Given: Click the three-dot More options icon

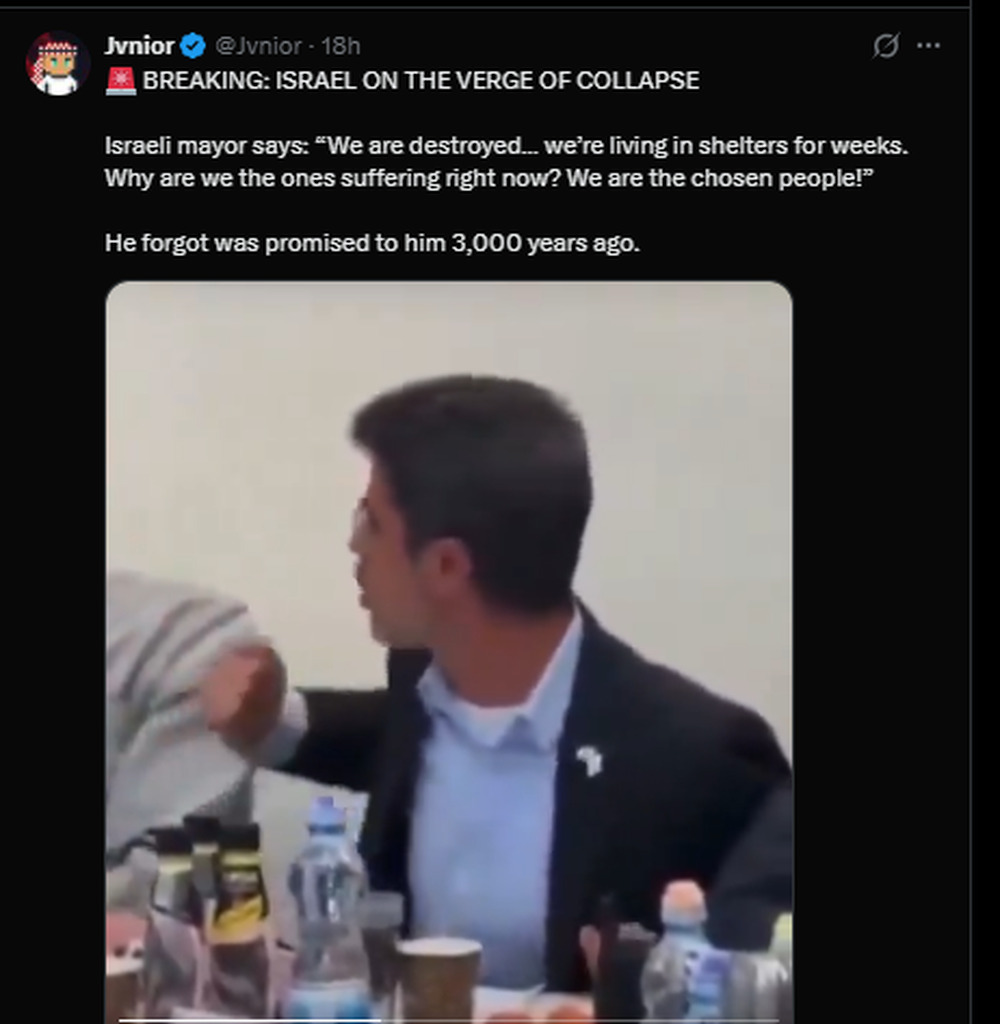Looking at the screenshot, I should pos(928,46).
